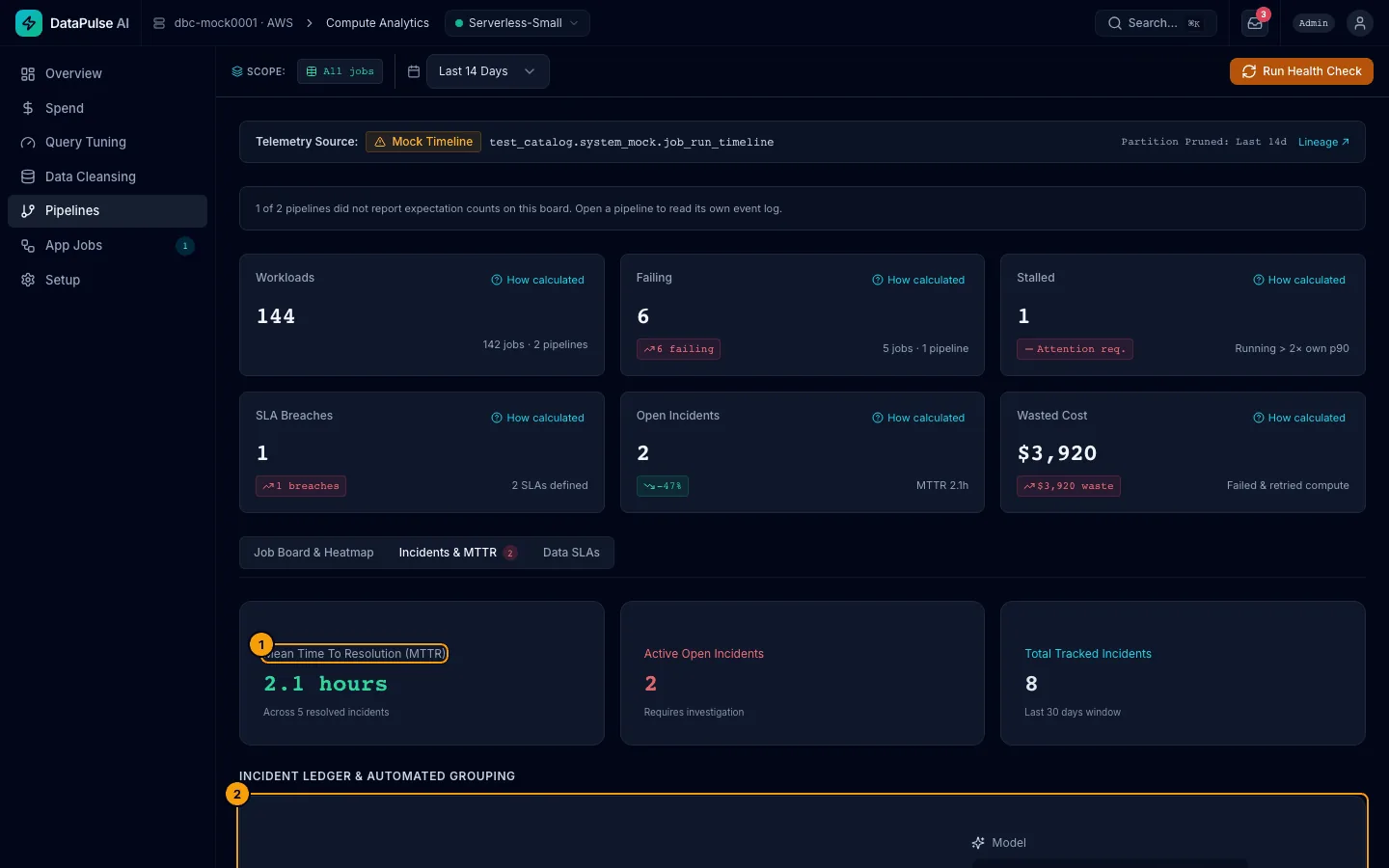
Task: Click the warning icon in Mock Timeline badge
Action: coord(380,142)
